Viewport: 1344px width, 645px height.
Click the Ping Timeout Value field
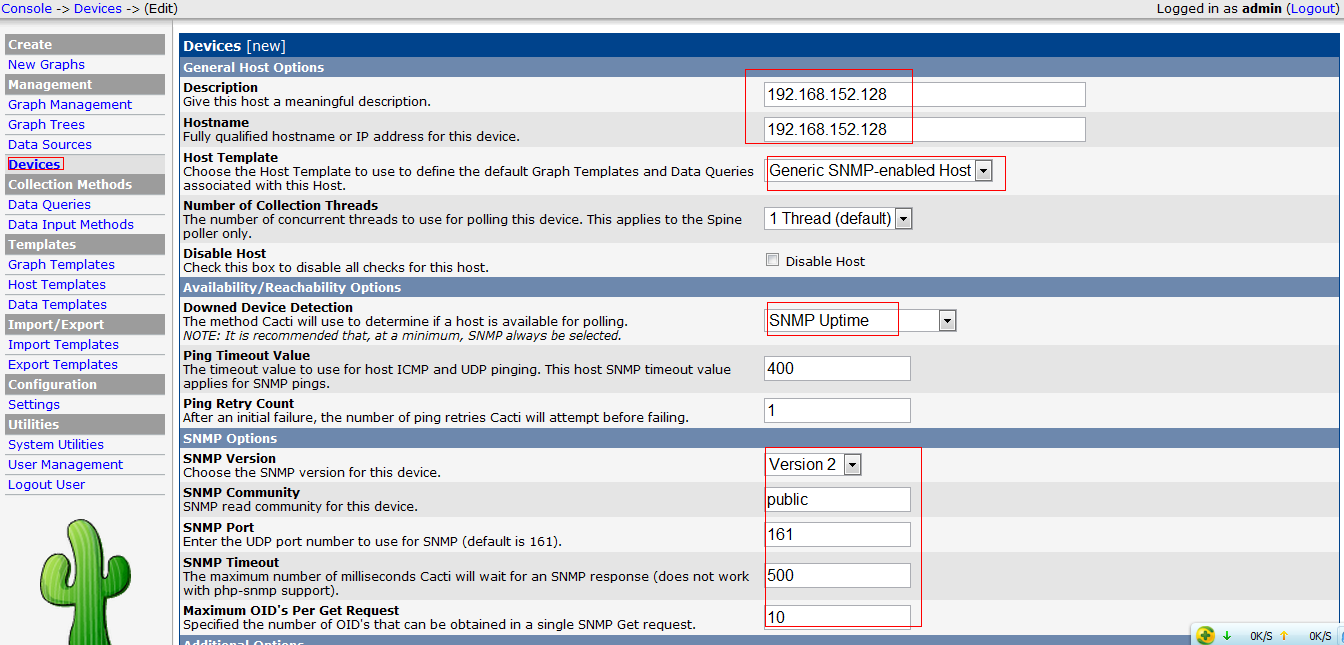(838, 368)
